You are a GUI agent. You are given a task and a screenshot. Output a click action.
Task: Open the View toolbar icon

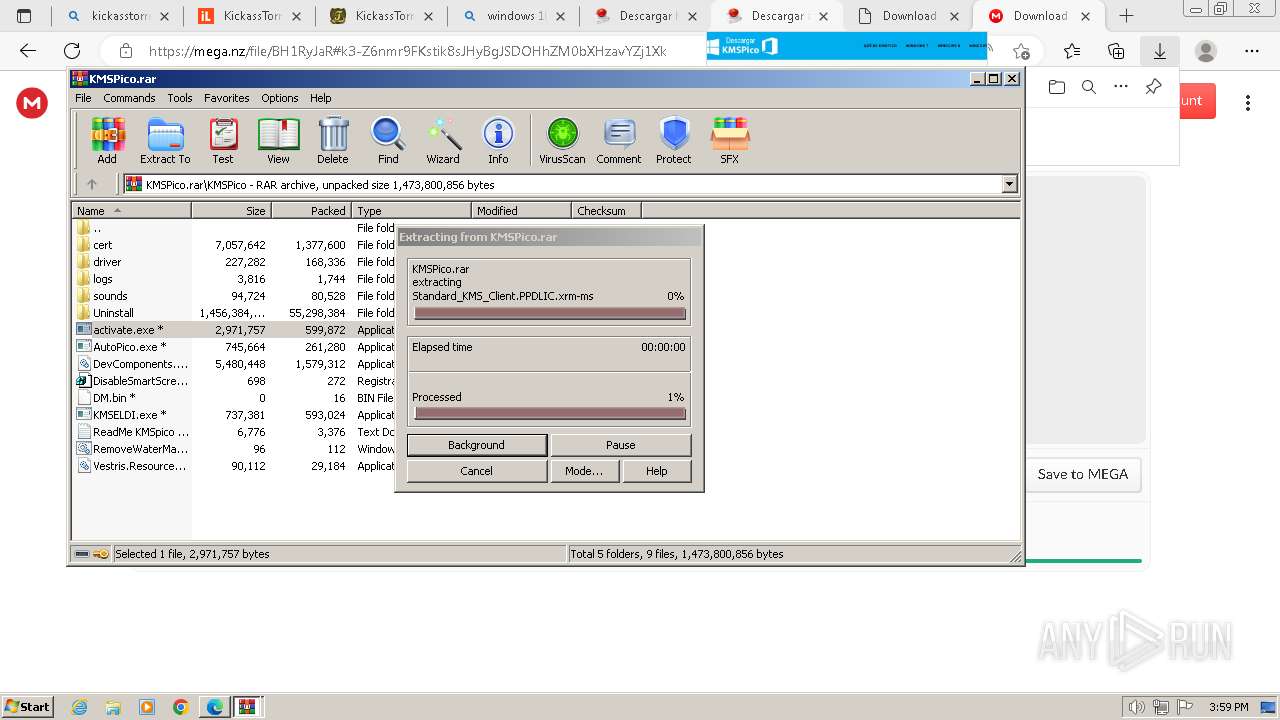pyautogui.click(x=278, y=141)
